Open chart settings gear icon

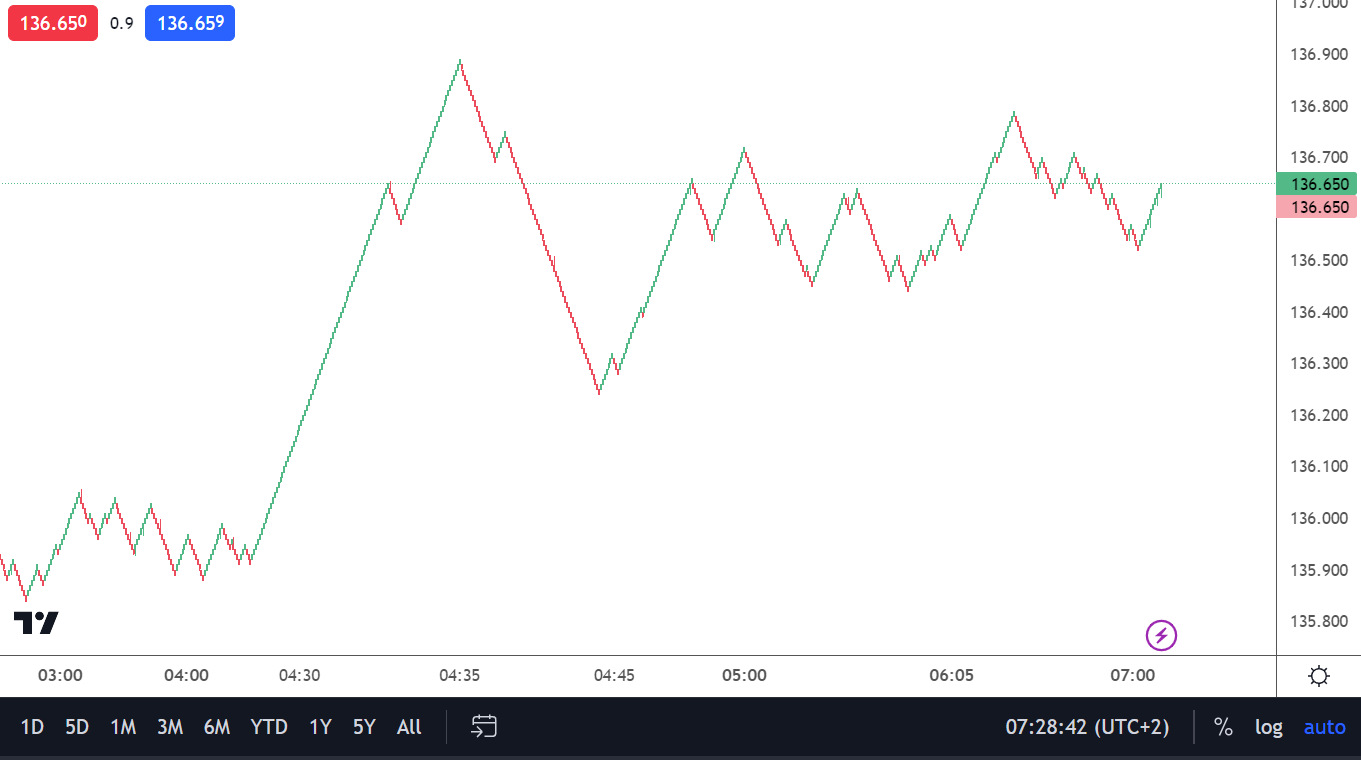pos(1319,676)
